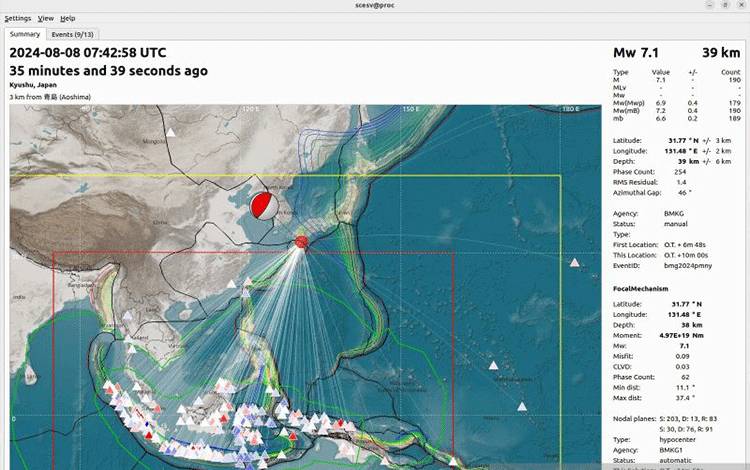Click the Type value hypocenter
This screenshot has height=470, width=750.
pyautogui.click(x=677, y=440)
